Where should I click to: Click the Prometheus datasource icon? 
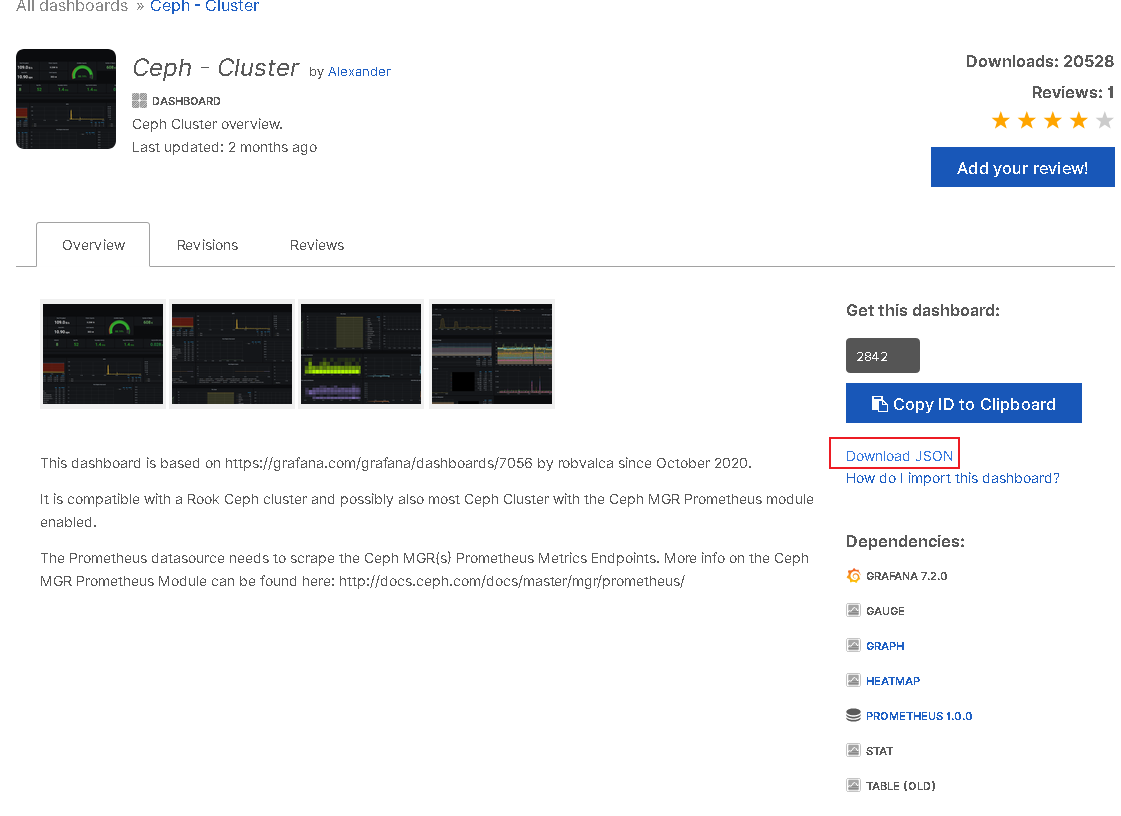pyautogui.click(x=853, y=715)
